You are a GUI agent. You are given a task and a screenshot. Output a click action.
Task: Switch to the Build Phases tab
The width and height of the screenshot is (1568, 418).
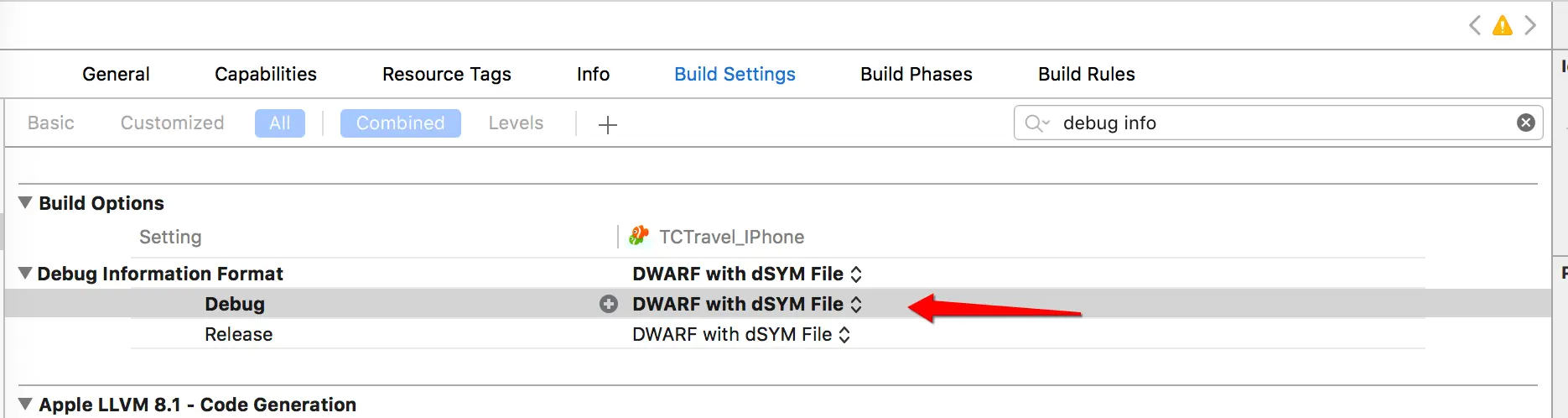coord(916,74)
